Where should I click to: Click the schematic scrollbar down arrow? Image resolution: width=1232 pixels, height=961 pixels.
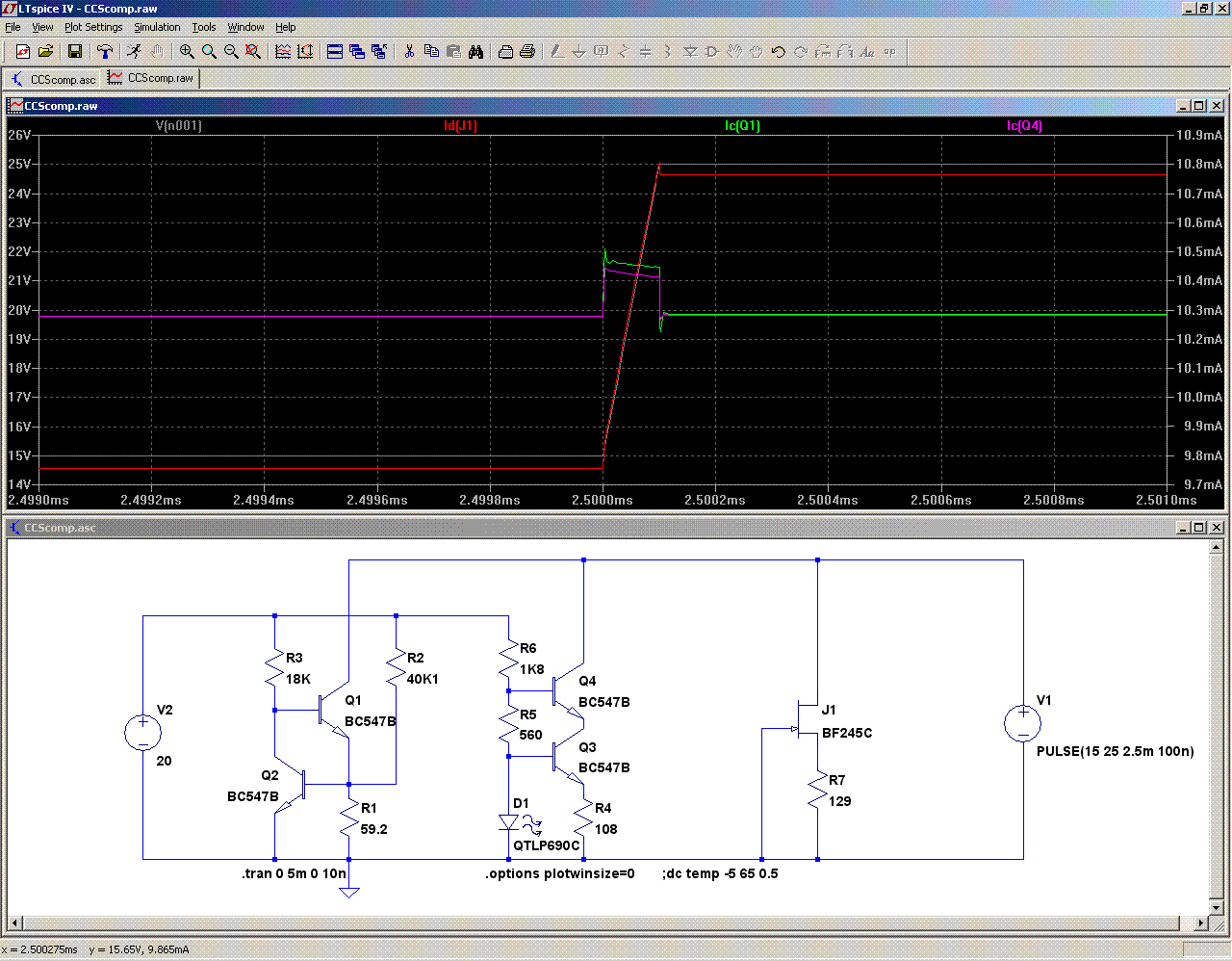coord(1217,907)
